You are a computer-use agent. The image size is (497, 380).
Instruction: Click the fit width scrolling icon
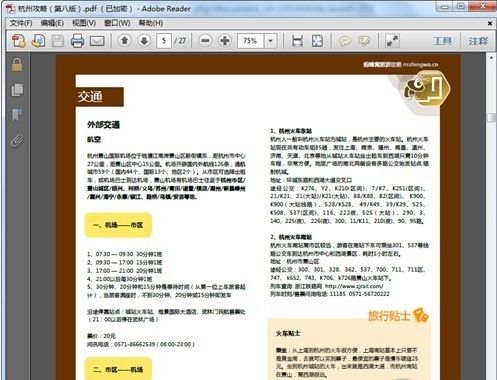297,41
